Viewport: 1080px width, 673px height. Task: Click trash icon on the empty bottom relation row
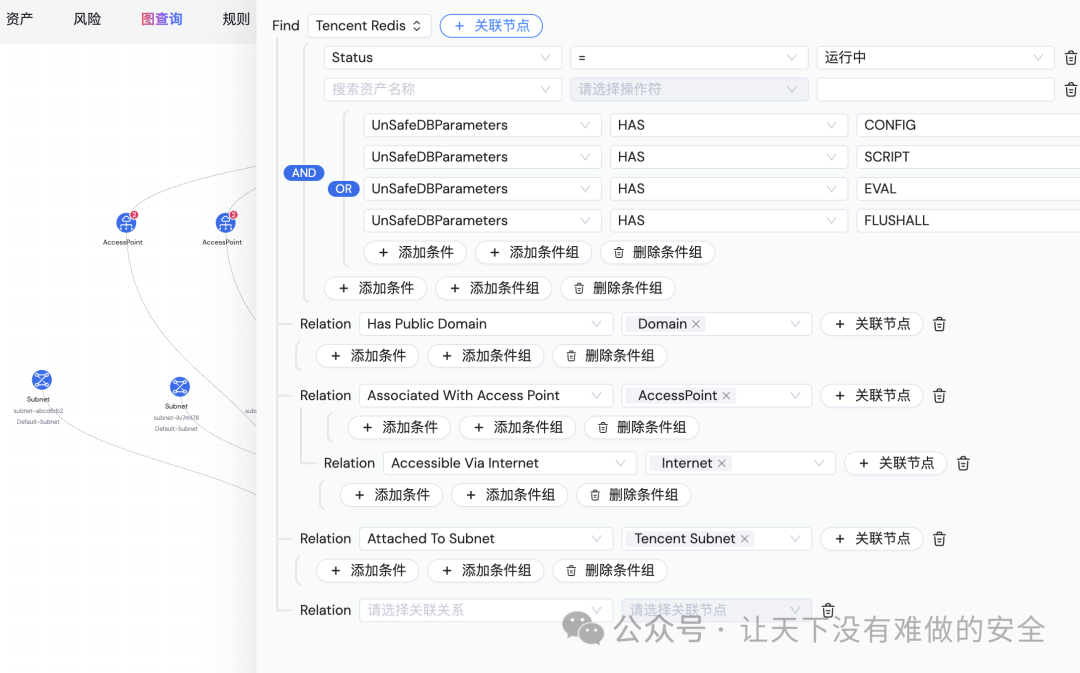pos(827,610)
